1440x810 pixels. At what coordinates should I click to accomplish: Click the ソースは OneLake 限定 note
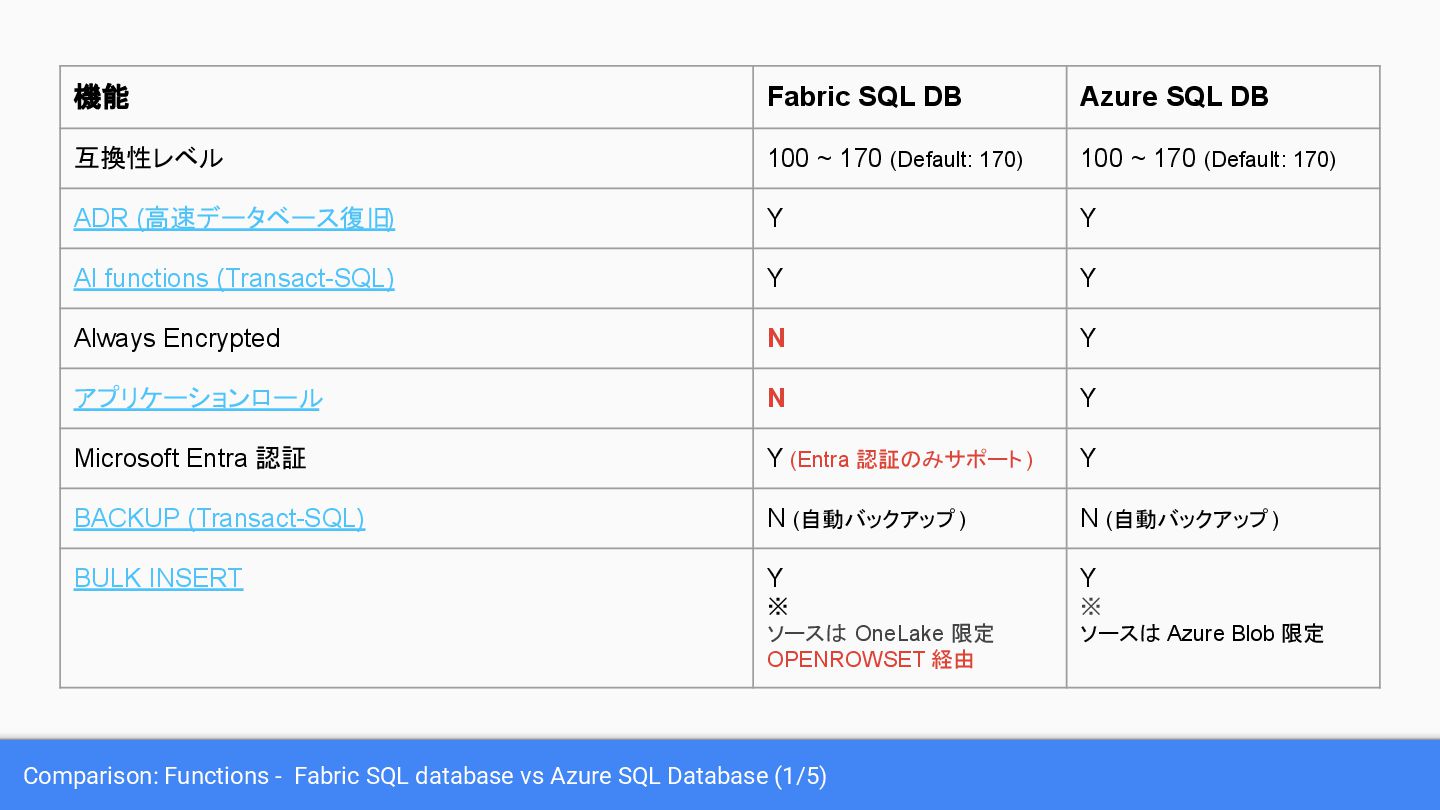point(880,634)
